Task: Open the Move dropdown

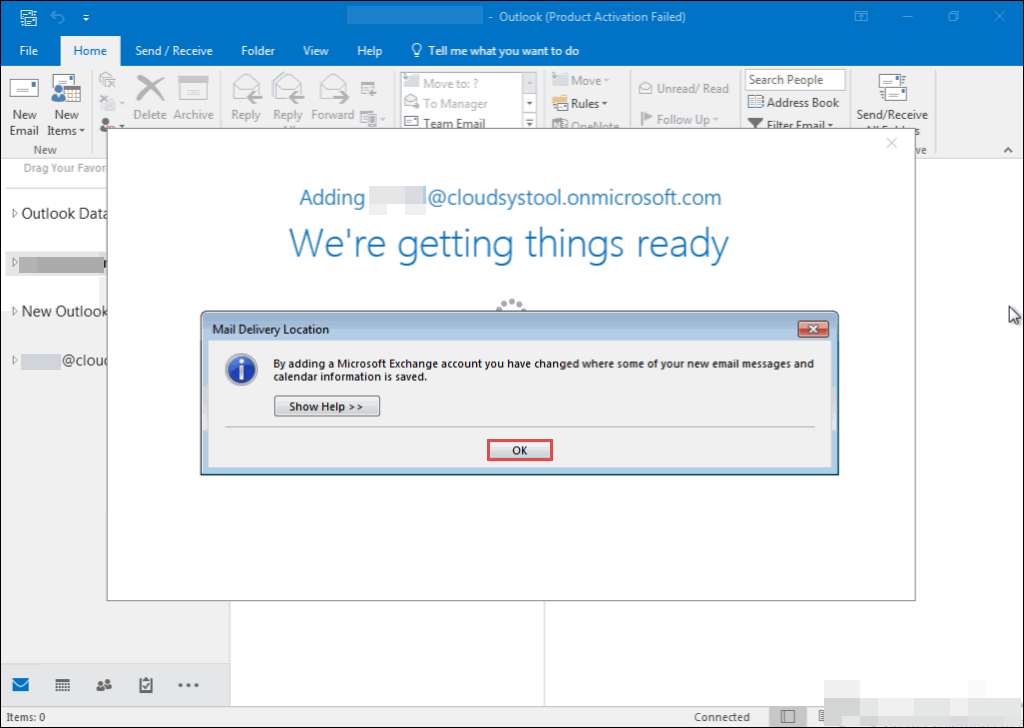Action: pyautogui.click(x=581, y=80)
